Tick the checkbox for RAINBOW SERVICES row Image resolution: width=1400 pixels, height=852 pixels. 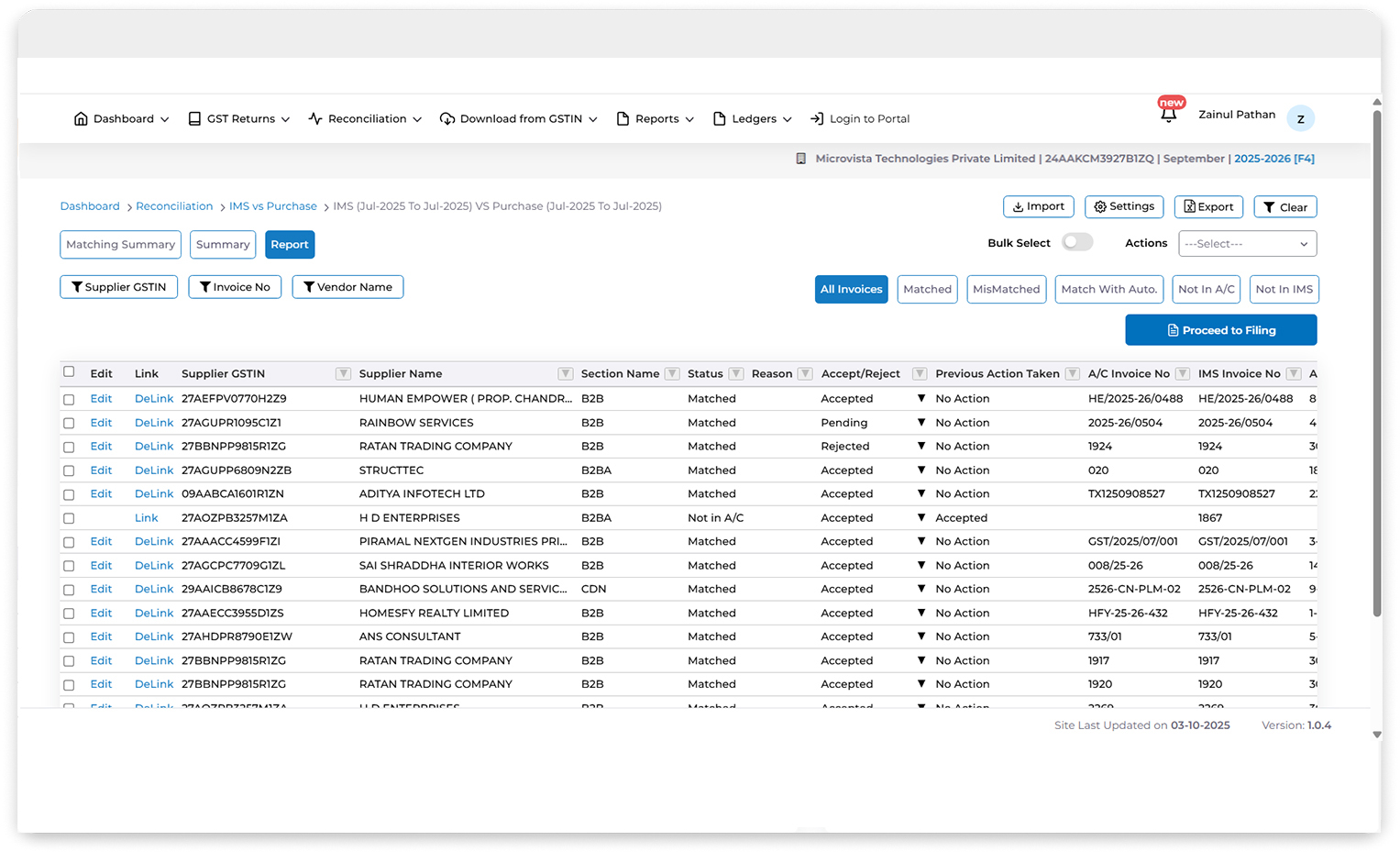click(69, 424)
